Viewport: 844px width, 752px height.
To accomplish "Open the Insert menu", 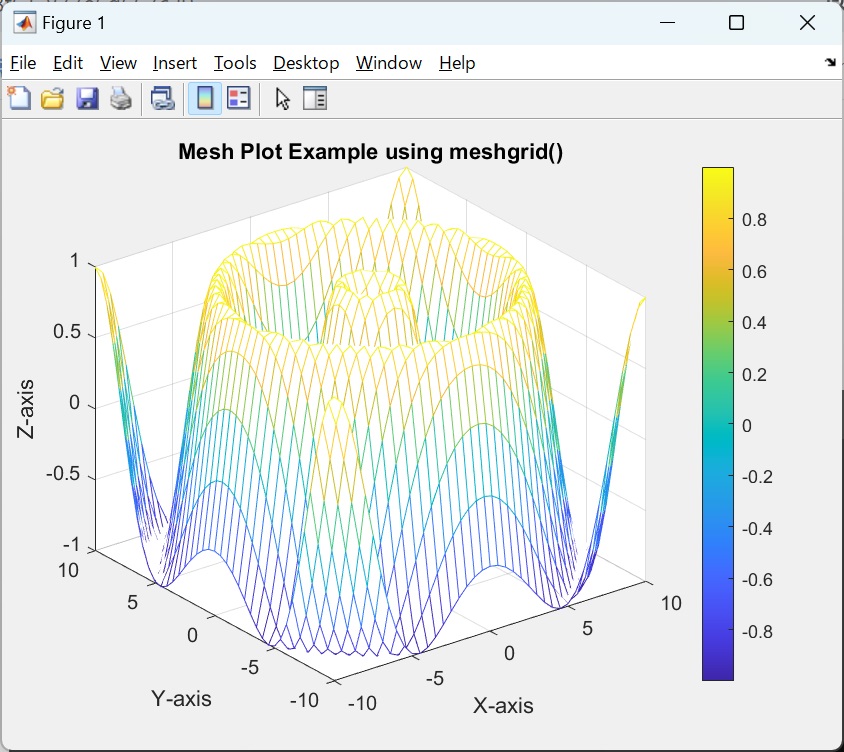I will (x=175, y=63).
